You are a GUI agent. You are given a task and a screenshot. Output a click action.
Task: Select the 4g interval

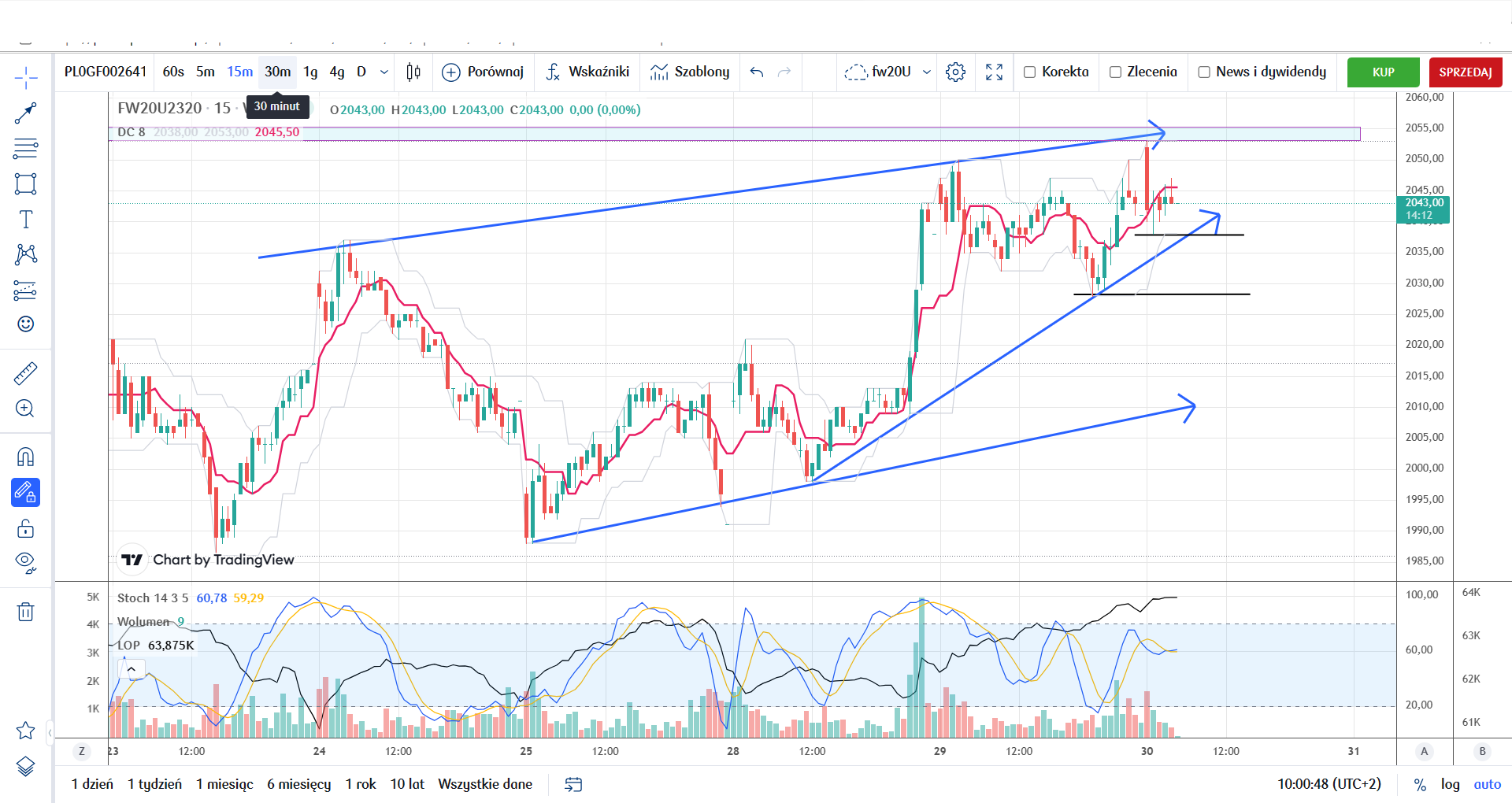[337, 72]
